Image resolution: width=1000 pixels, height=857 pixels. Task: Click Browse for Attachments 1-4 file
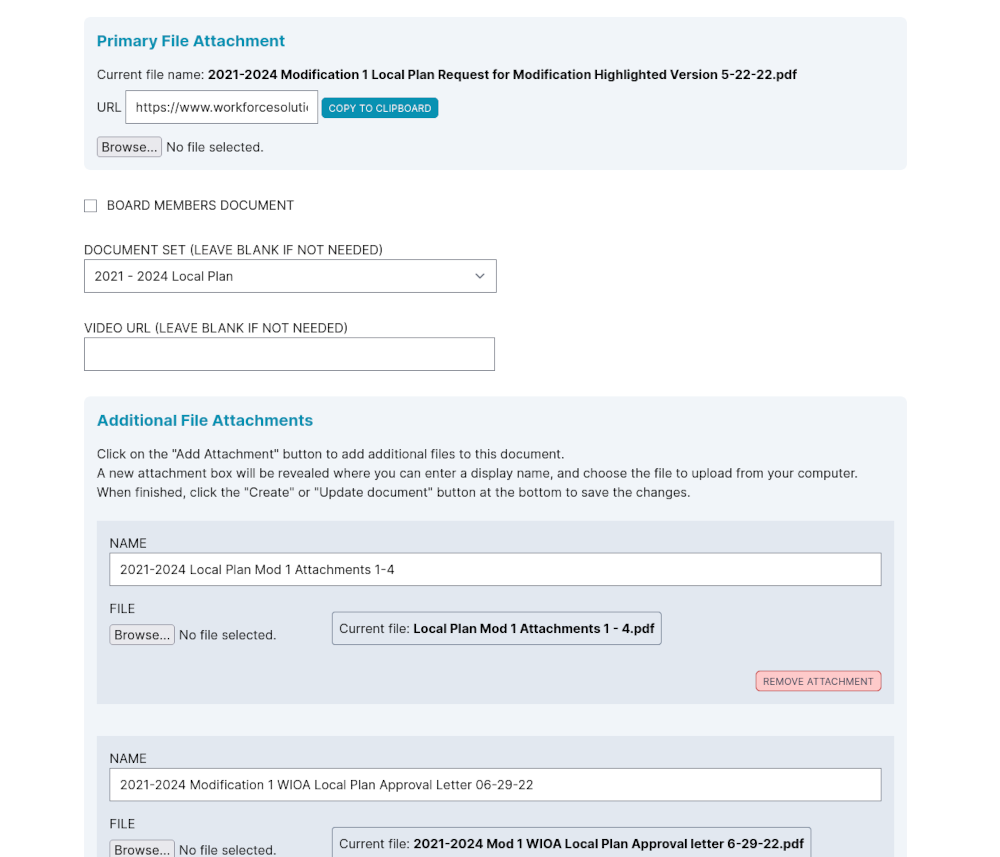coord(142,634)
